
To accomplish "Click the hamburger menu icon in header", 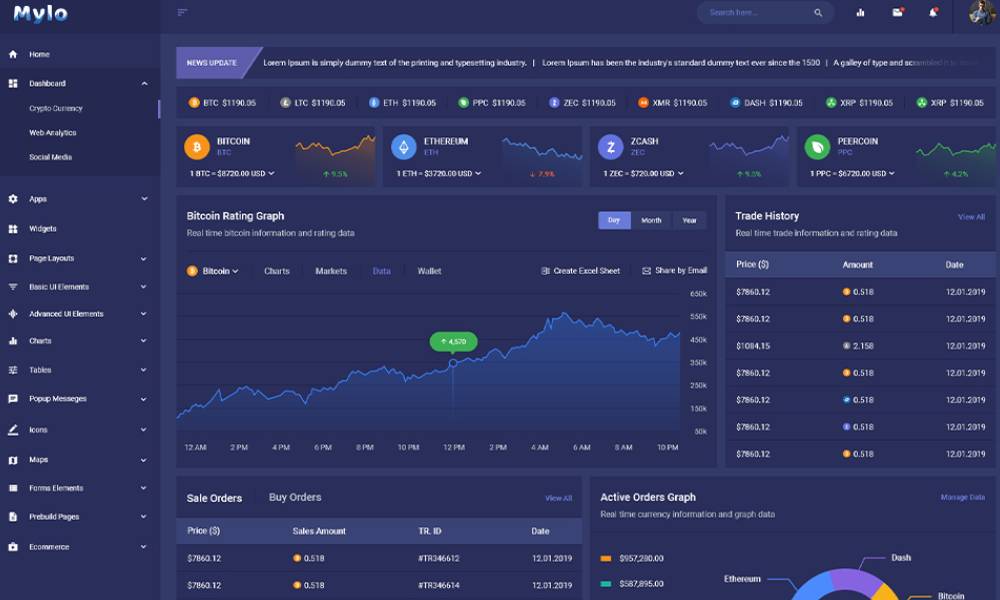I will 182,13.
